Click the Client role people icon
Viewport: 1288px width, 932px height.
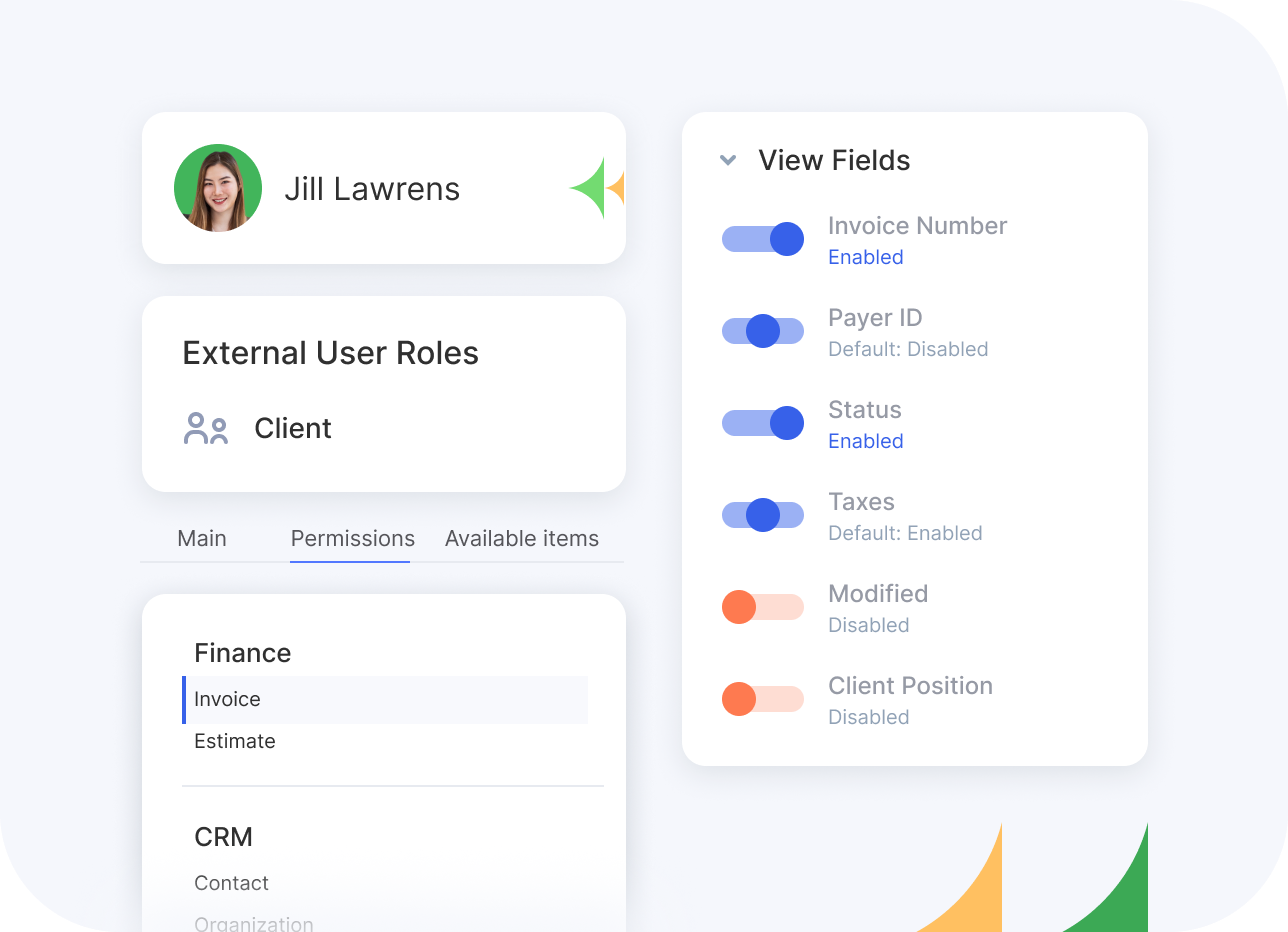[x=206, y=428]
